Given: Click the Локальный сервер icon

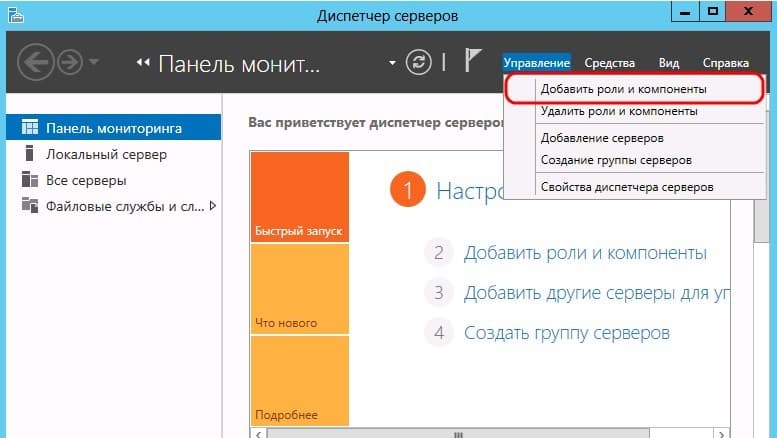Looking at the screenshot, I should [x=29, y=154].
